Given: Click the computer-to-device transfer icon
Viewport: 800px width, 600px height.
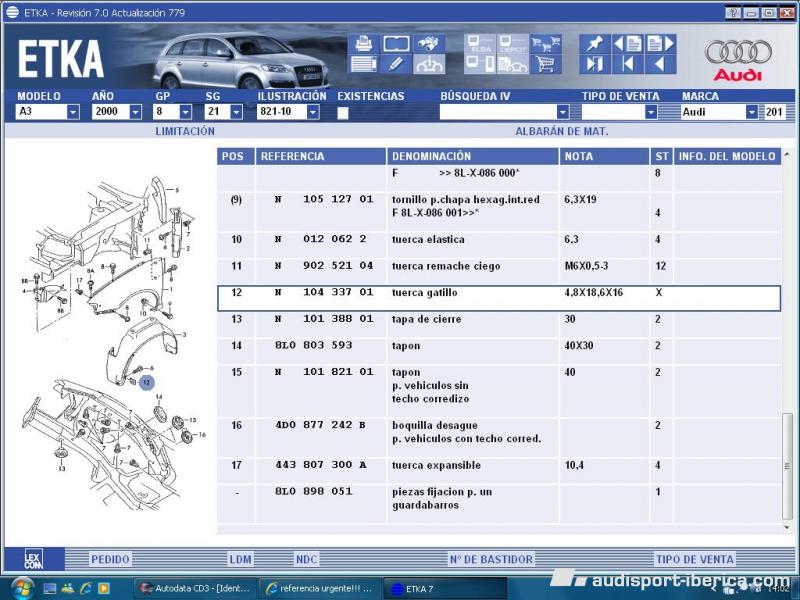Looking at the screenshot, I should (x=480, y=64).
